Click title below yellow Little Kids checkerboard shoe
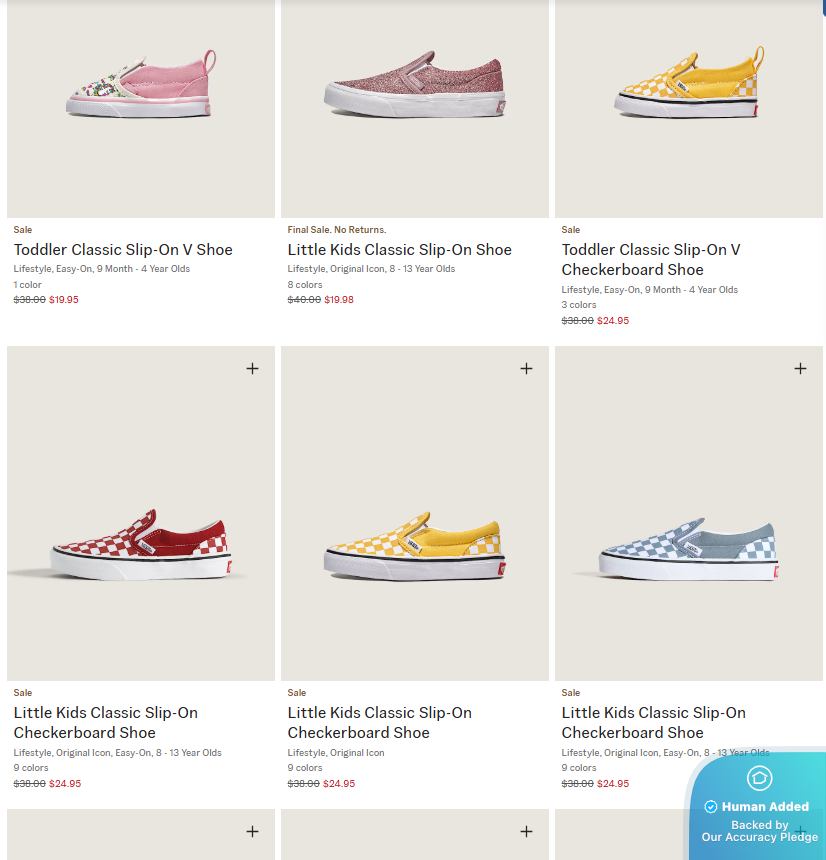Image resolution: width=826 pixels, height=860 pixels. click(380, 722)
